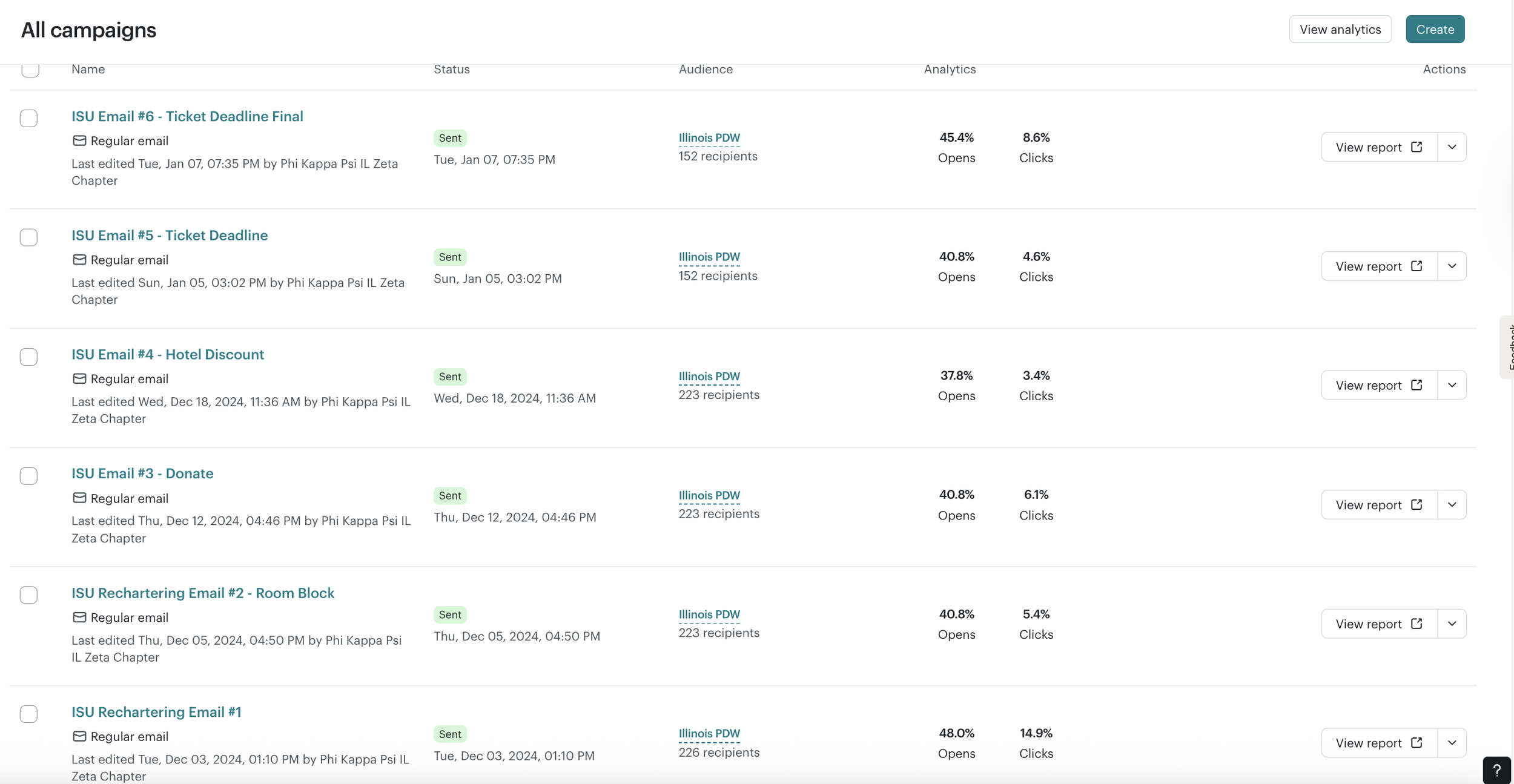This screenshot has height=784, width=1514.
Task: Expand the actions dropdown for ISU Email #5
Action: point(1452,266)
